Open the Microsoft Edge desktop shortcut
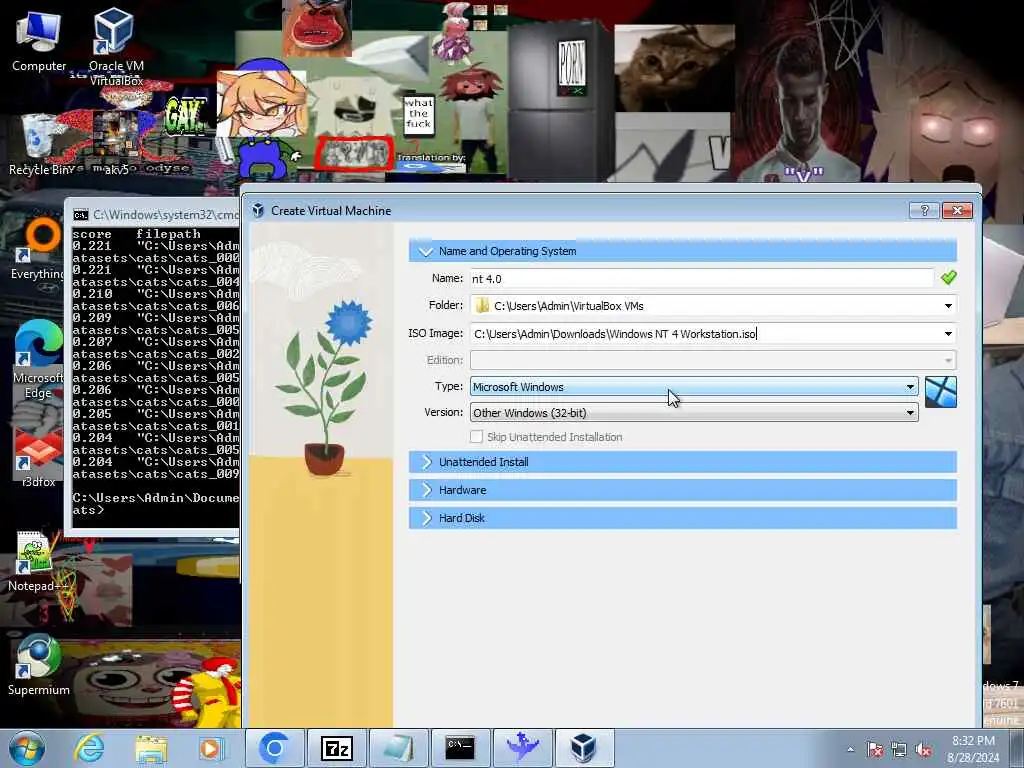This screenshot has width=1024, height=768. [x=38, y=359]
